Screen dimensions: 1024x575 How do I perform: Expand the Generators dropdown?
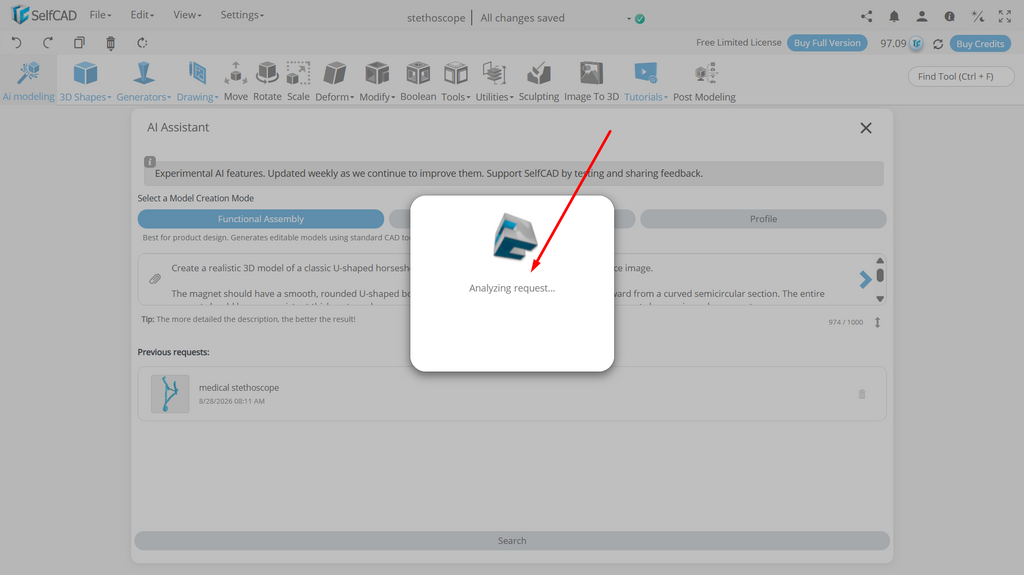pos(144,81)
